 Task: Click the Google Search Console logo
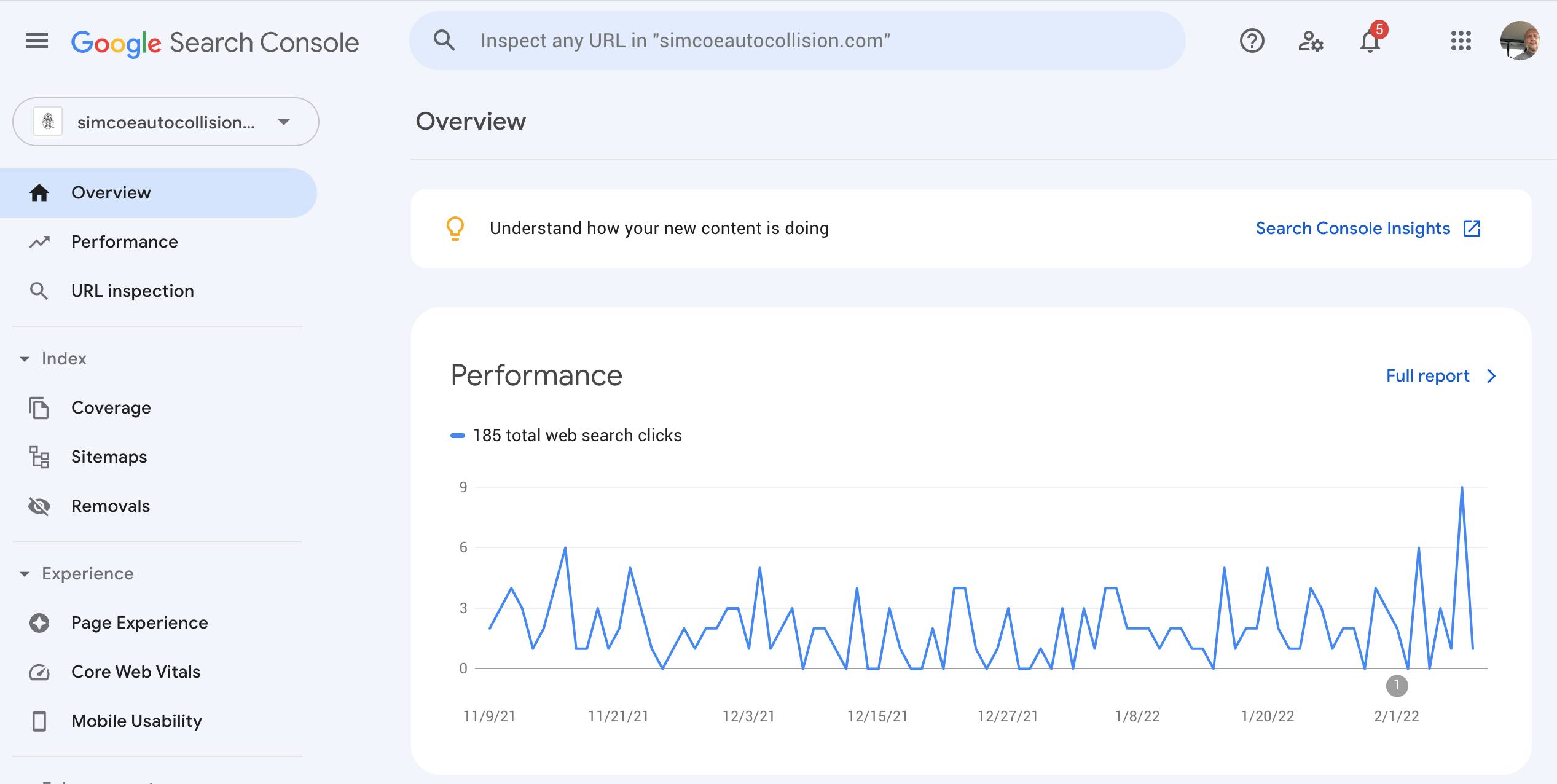214,41
